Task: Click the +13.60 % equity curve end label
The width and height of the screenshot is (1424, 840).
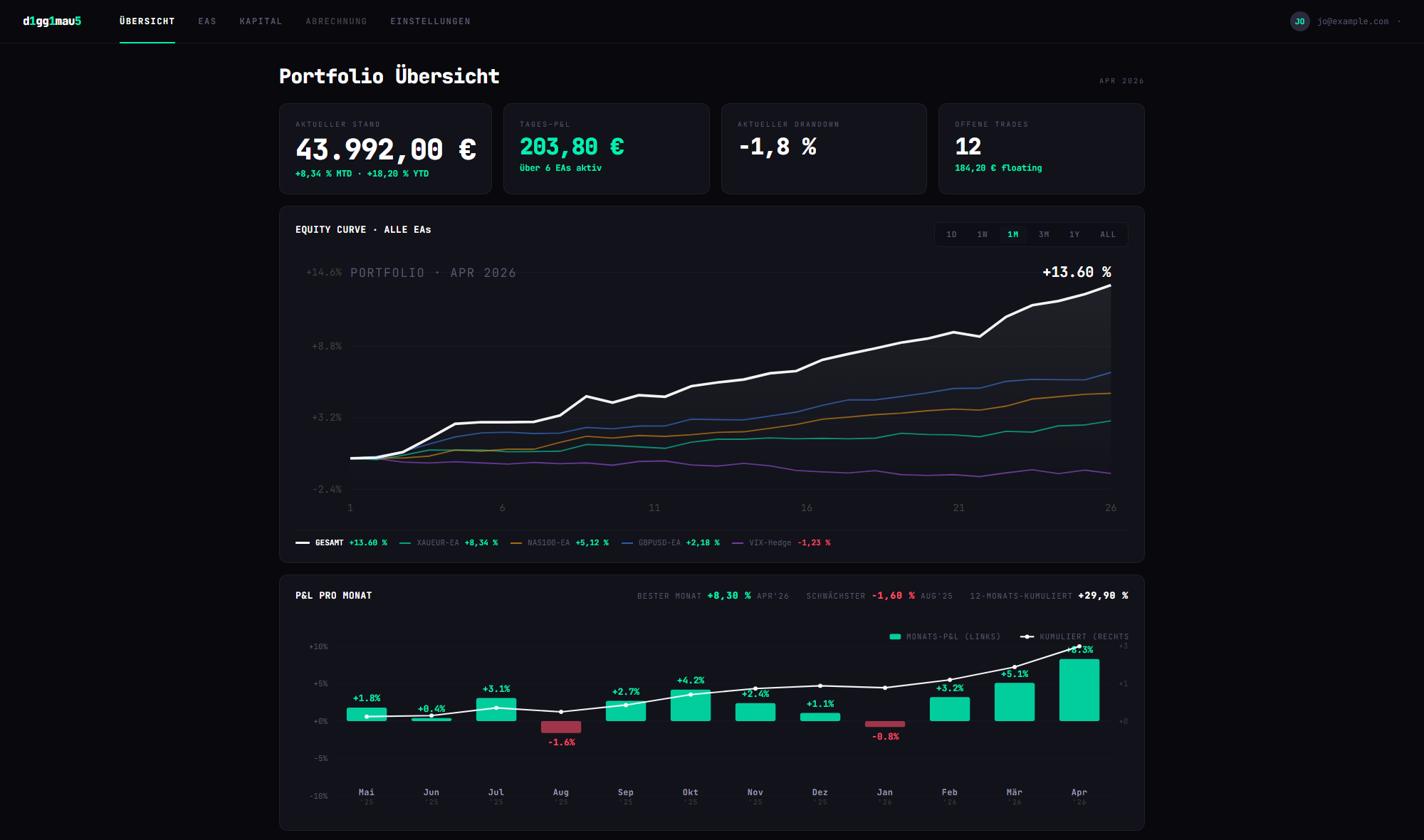Action: (1077, 272)
